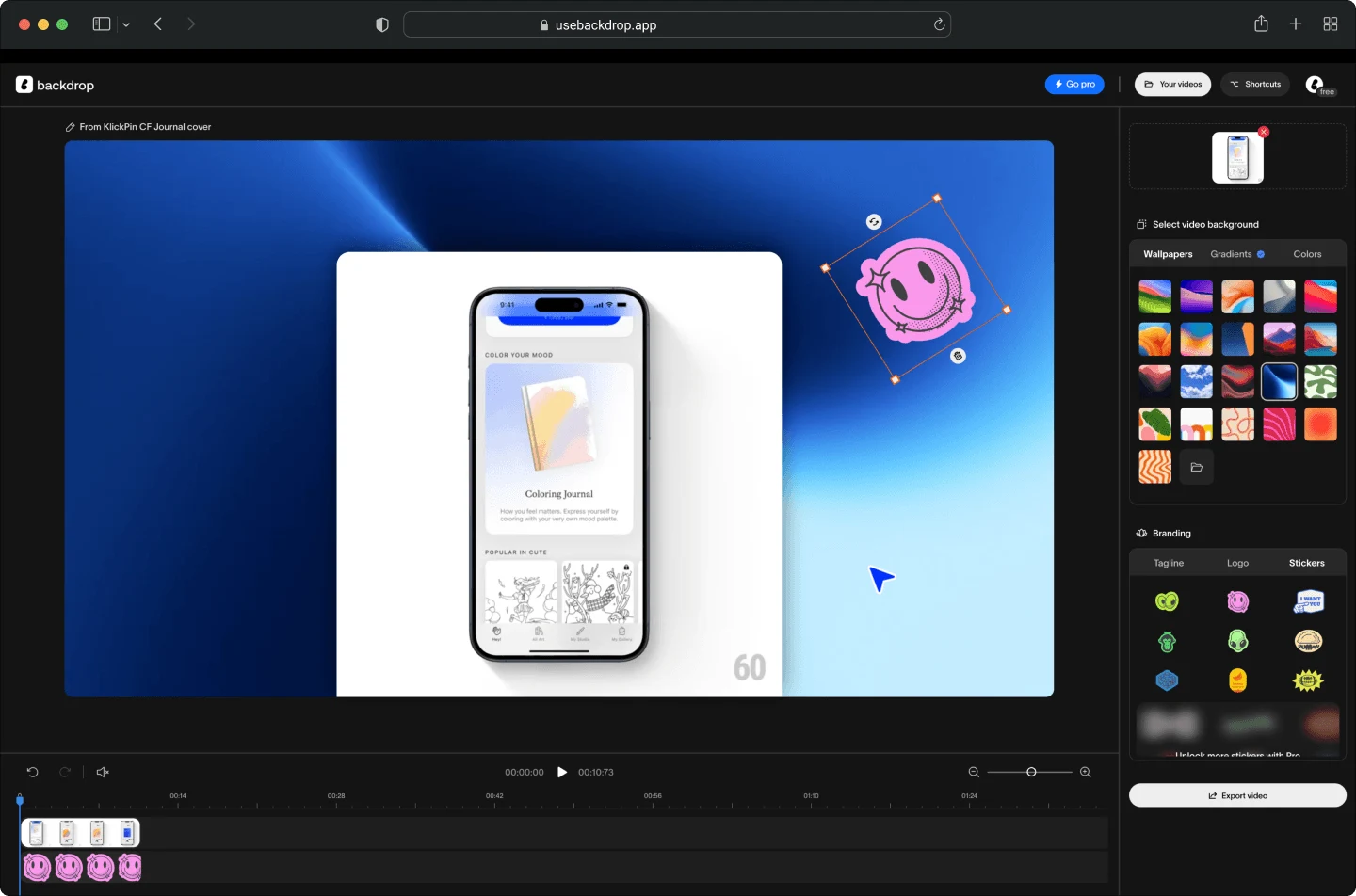Zoom in the timeline with plus magnifier
The height and width of the screenshot is (896, 1356).
pyautogui.click(x=1085, y=772)
